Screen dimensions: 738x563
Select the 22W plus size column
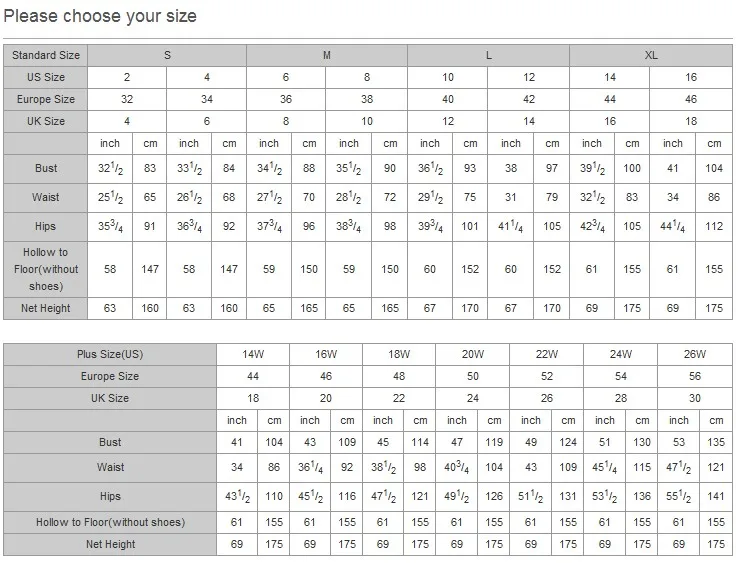(x=546, y=354)
